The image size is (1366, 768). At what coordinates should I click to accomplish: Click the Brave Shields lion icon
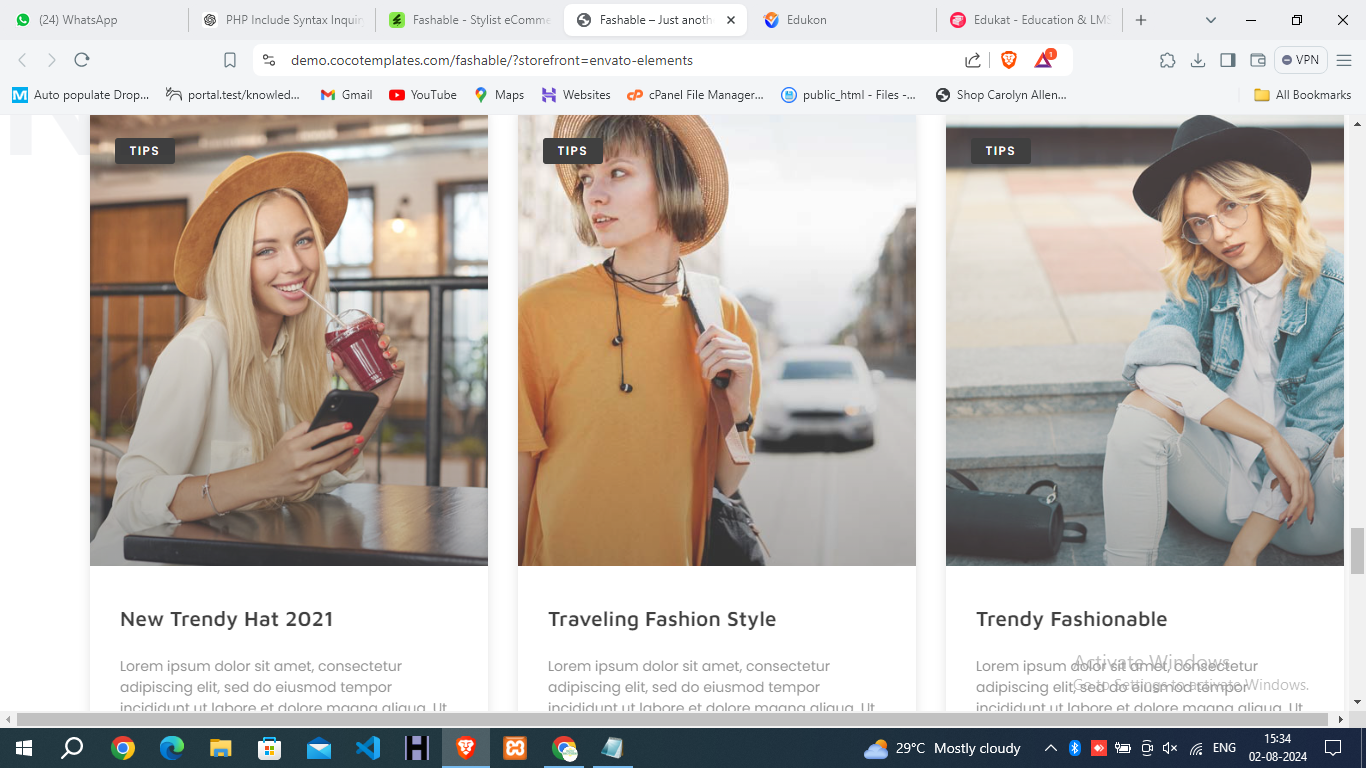click(1009, 60)
